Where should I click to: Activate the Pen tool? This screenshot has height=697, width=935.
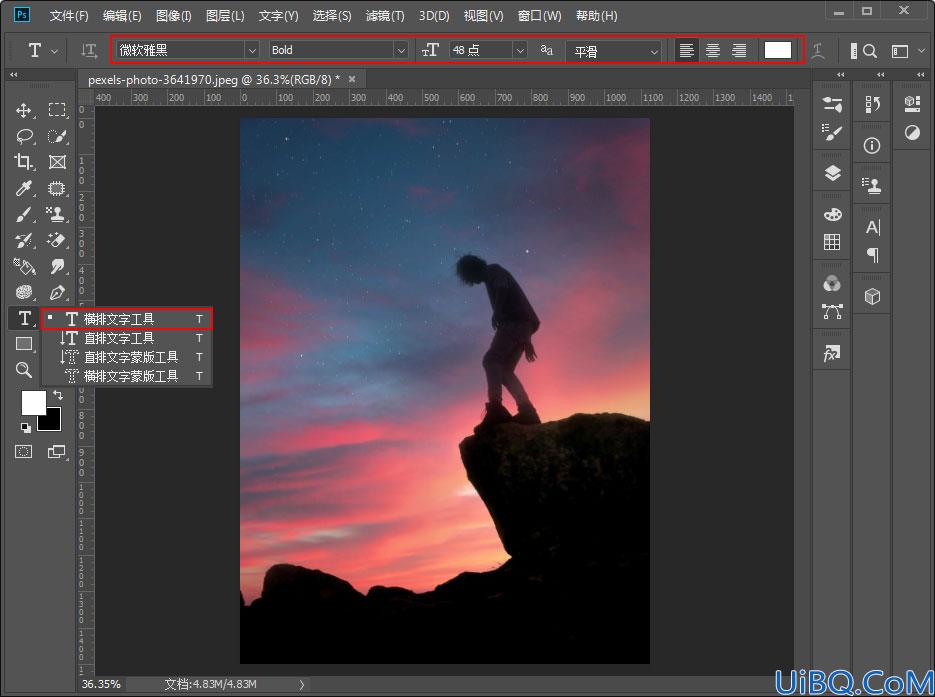pos(57,292)
